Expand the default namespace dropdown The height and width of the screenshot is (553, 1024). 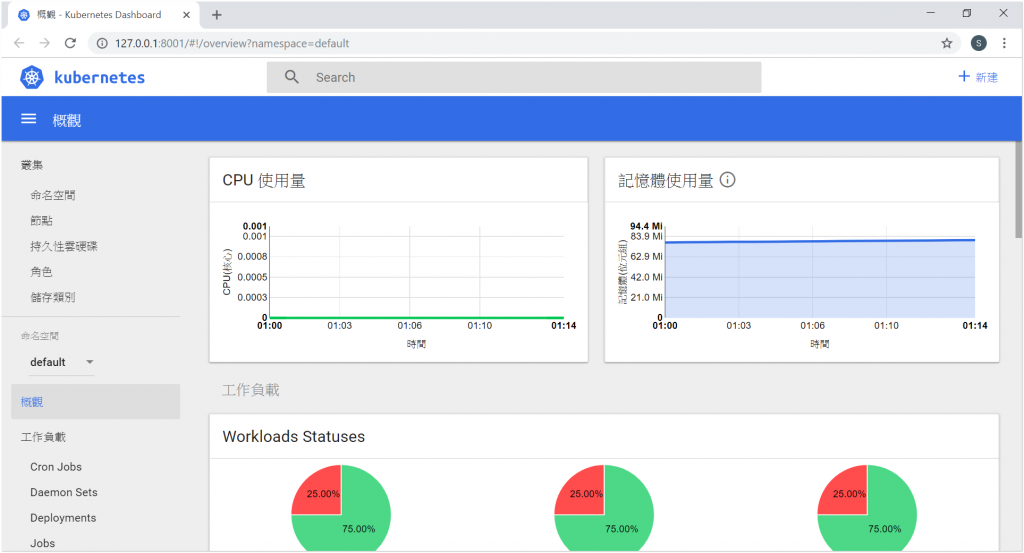coord(90,362)
